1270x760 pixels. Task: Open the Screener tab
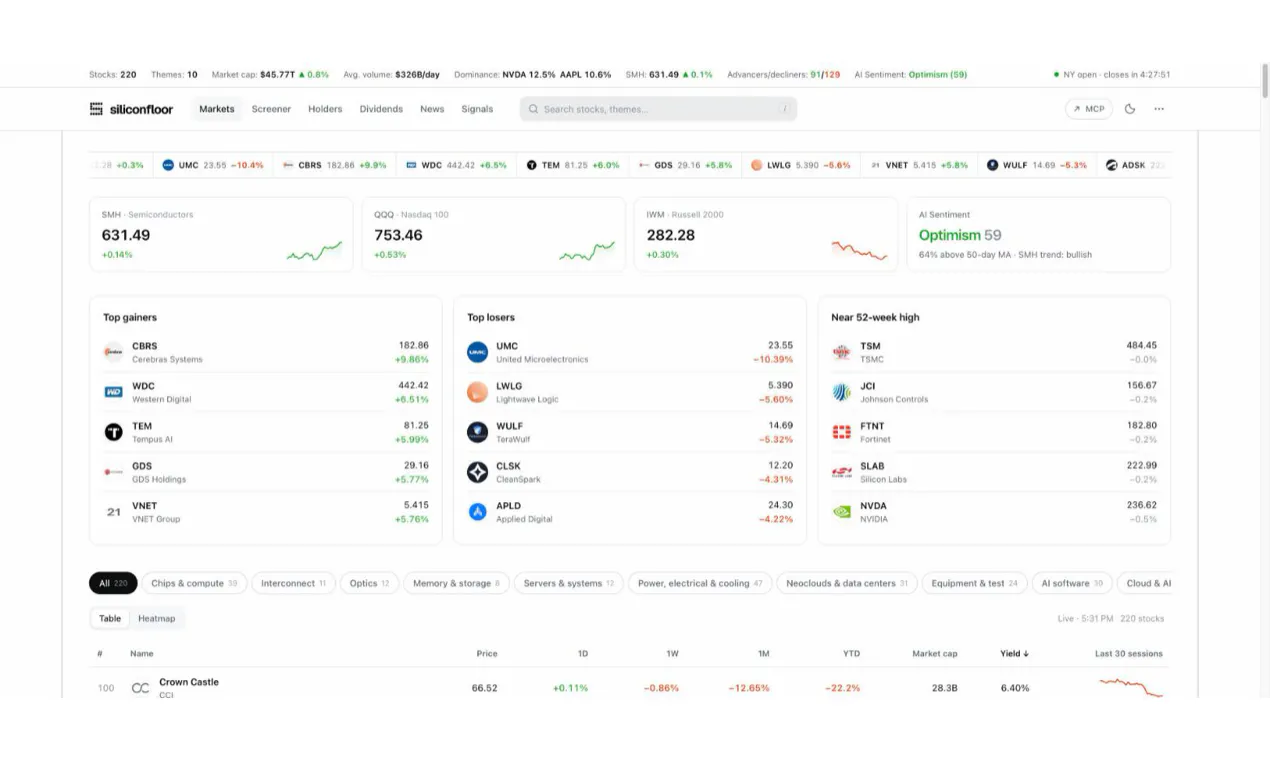tap(271, 109)
